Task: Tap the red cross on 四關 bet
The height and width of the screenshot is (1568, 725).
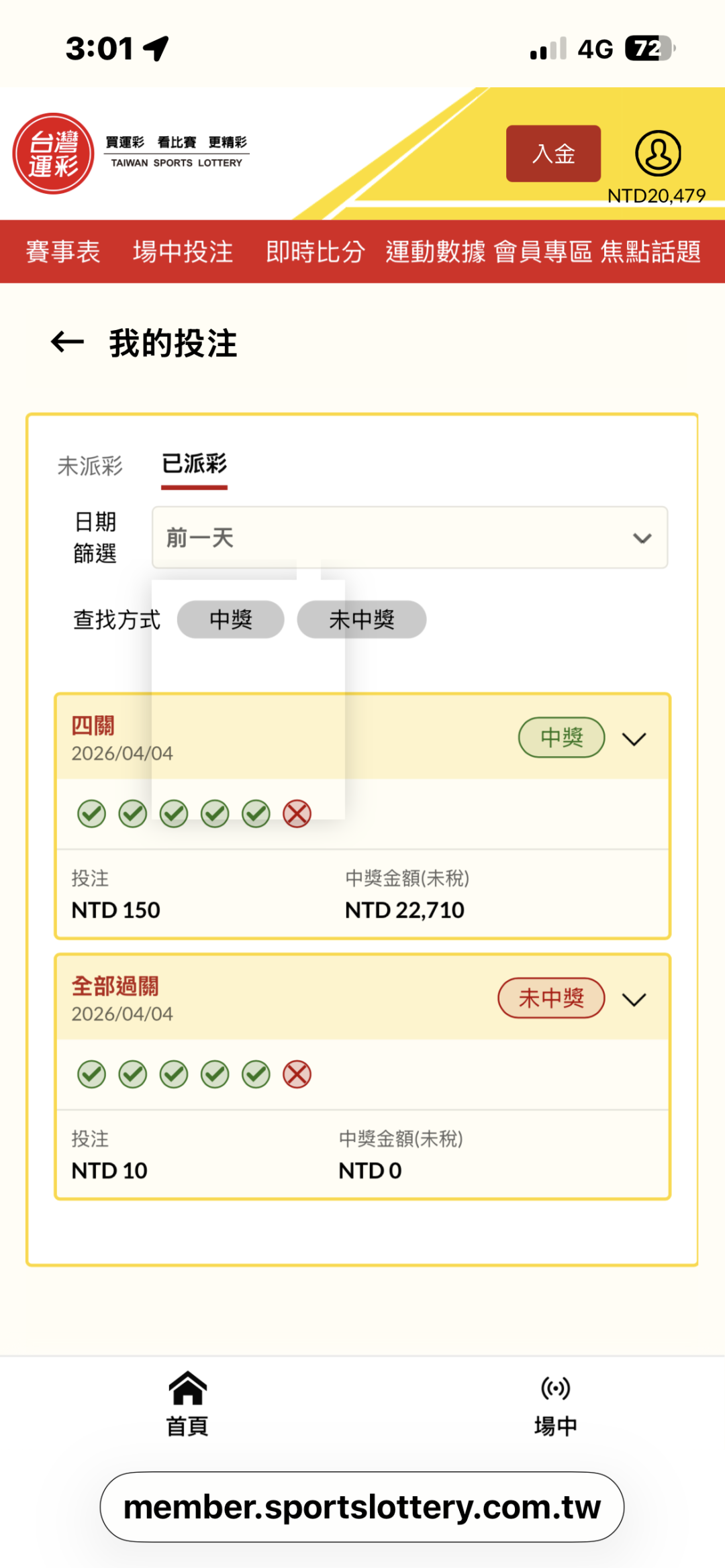Action: pyautogui.click(x=297, y=814)
